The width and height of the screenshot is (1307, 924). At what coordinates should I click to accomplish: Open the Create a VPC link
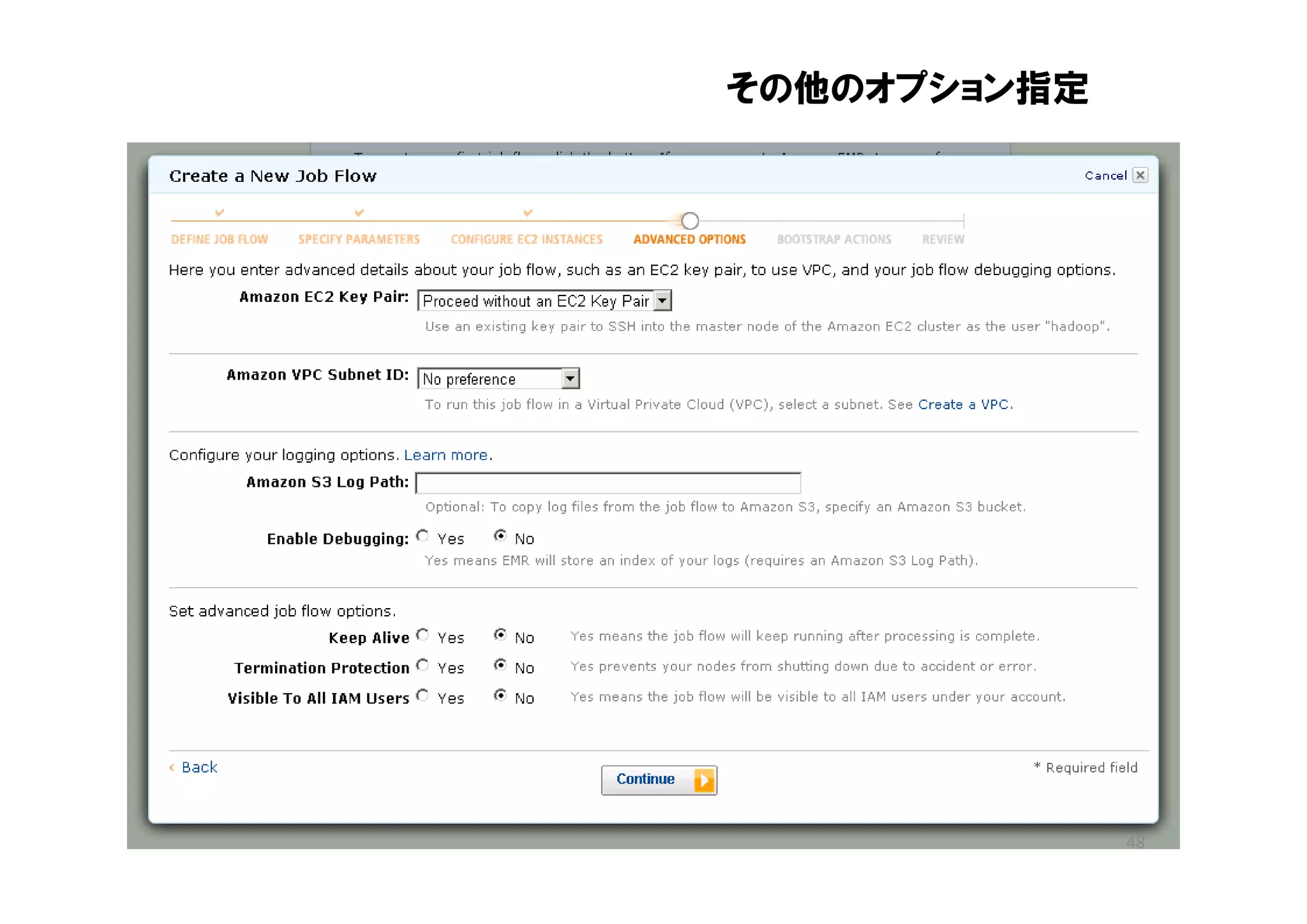click(964, 405)
